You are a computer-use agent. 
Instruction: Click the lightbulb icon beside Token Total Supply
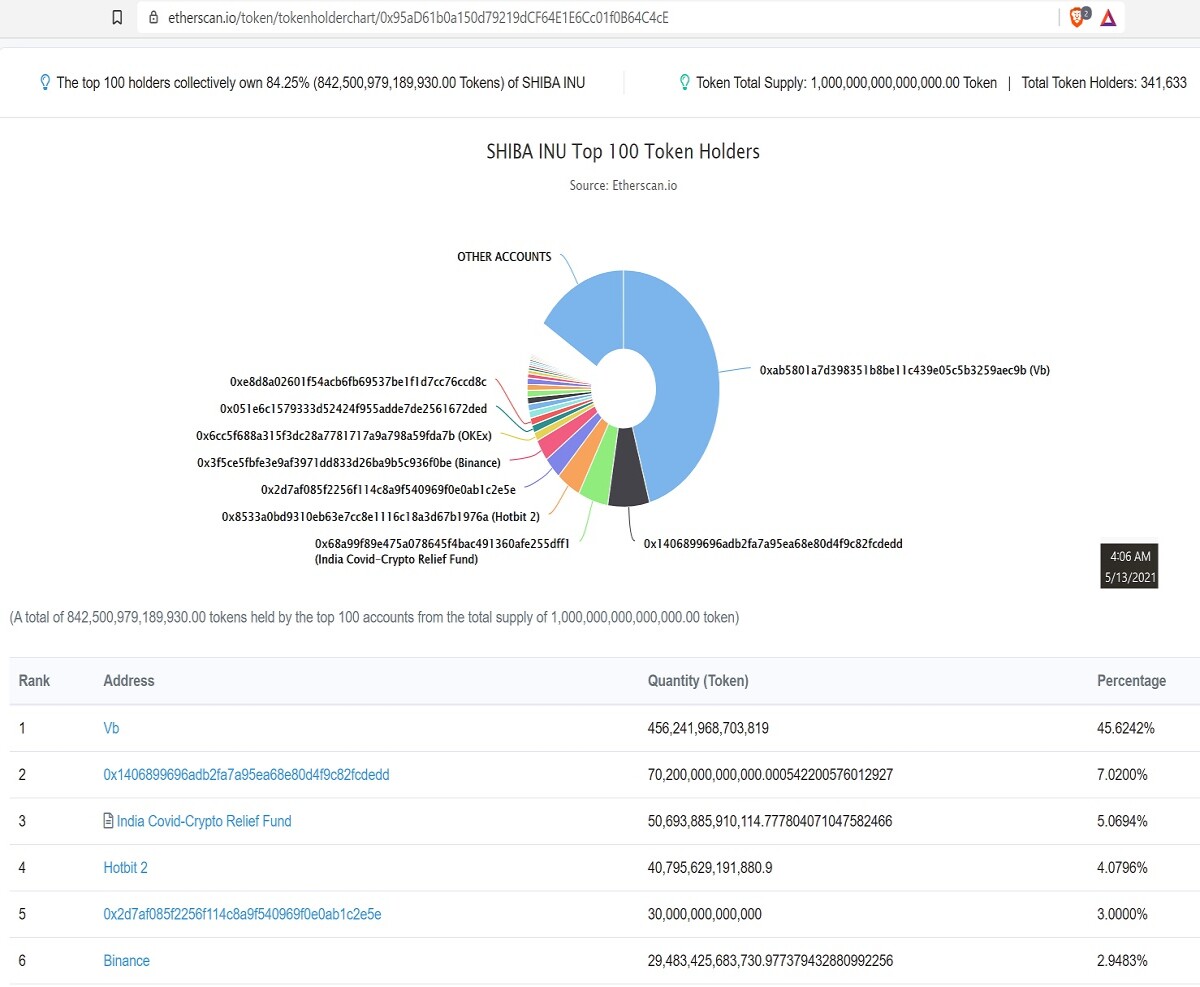(x=684, y=82)
